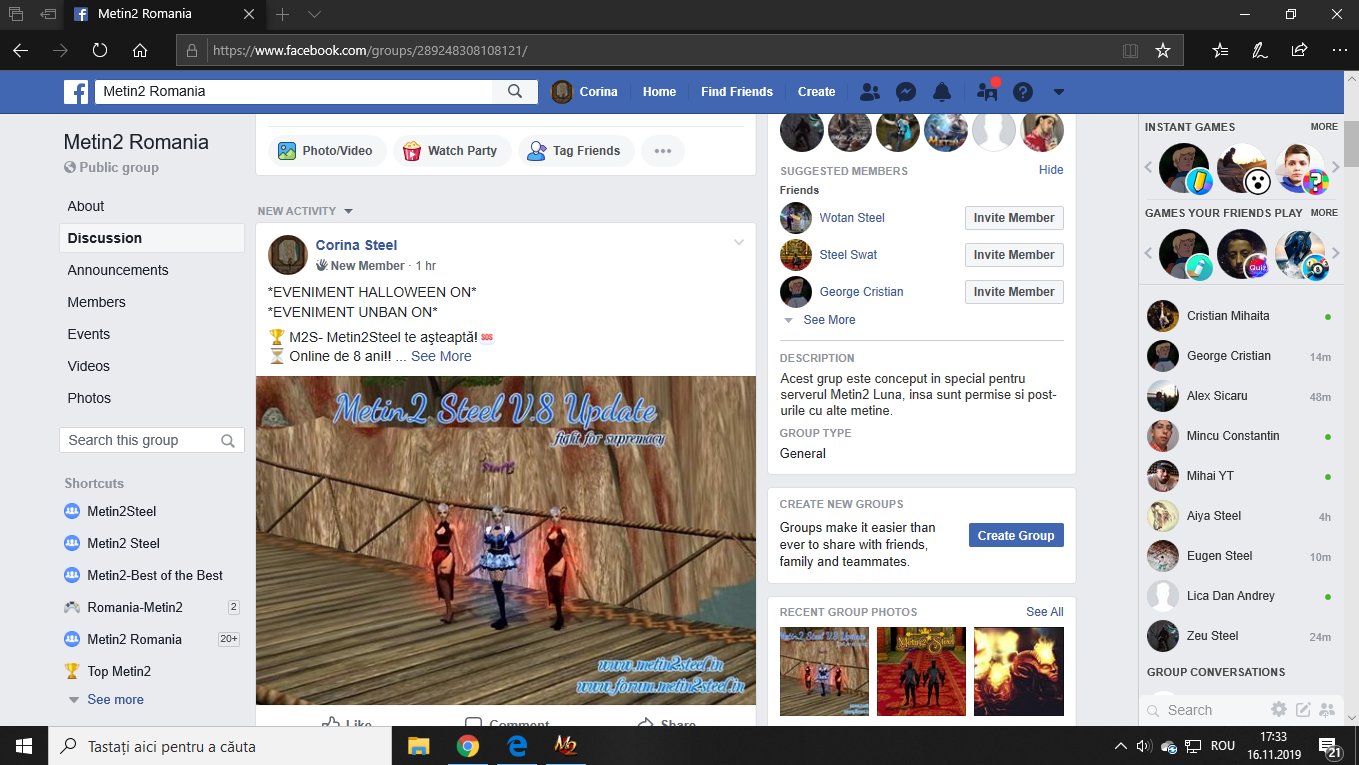Screen dimensions: 1359x765
Task: Expand Shortcuts See more
Action: pos(115,700)
